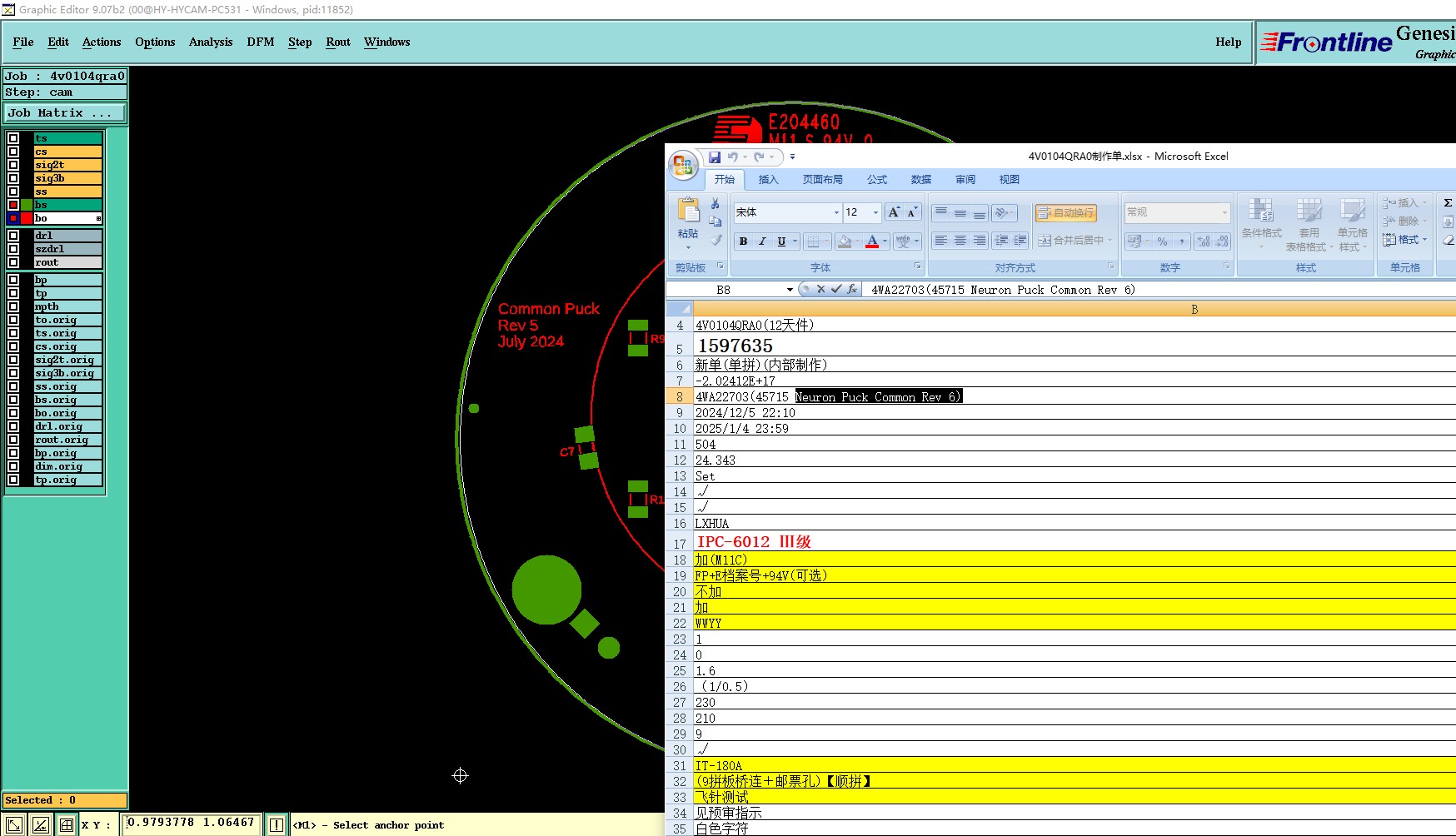The height and width of the screenshot is (836, 1456).
Task: Toggle the checkbox for the rout.orig layer
Action: pyautogui.click(x=13, y=440)
